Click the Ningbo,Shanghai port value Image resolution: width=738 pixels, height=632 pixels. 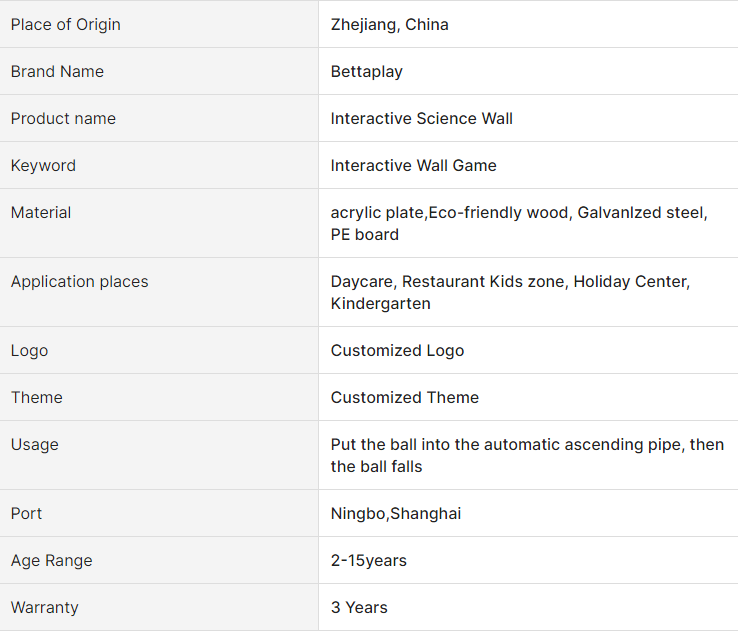click(396, 513)
